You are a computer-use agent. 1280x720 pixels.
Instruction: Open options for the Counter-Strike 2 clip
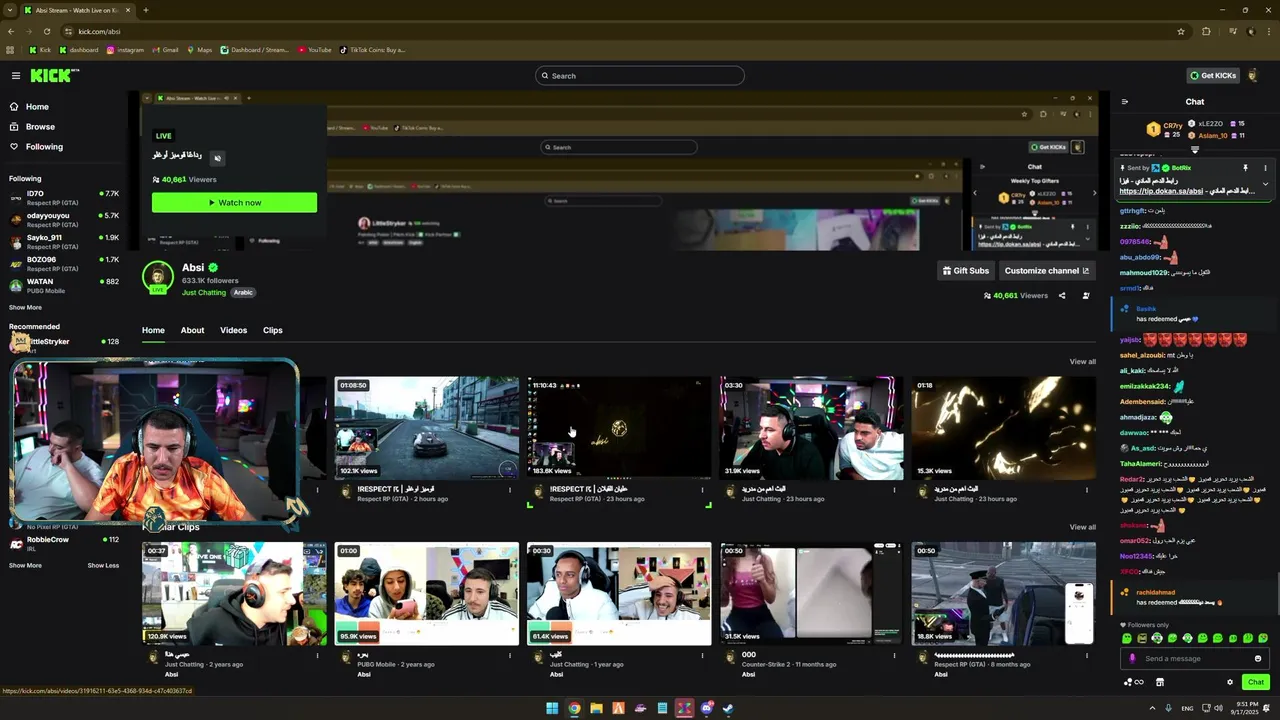click(x=894, y=656)
